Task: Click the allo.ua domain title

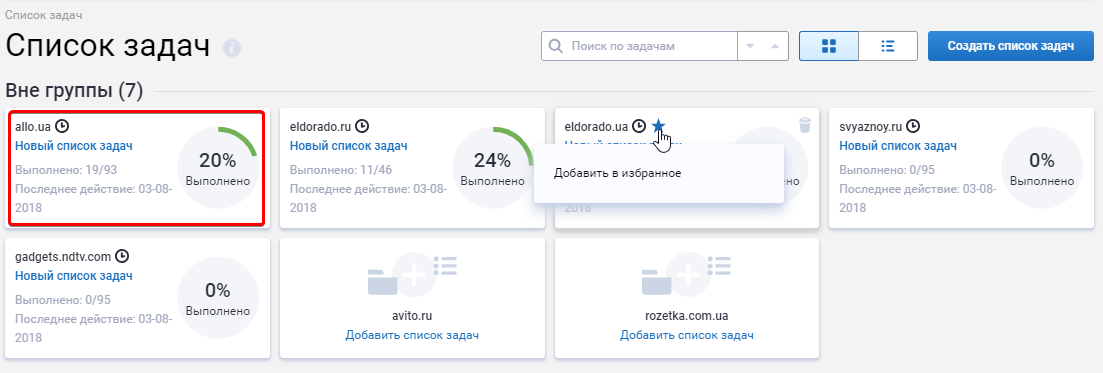Action: pos(32,127)
